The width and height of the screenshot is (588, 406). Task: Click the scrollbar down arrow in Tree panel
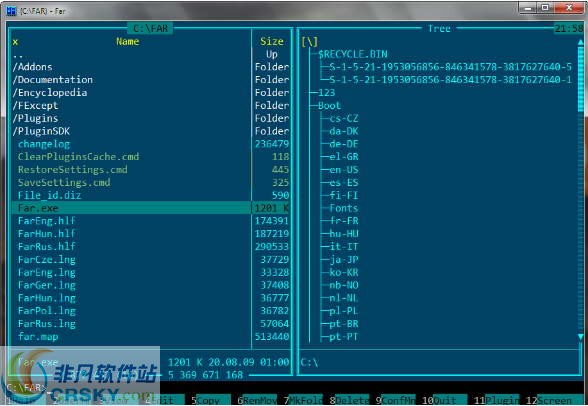(580, 337)
